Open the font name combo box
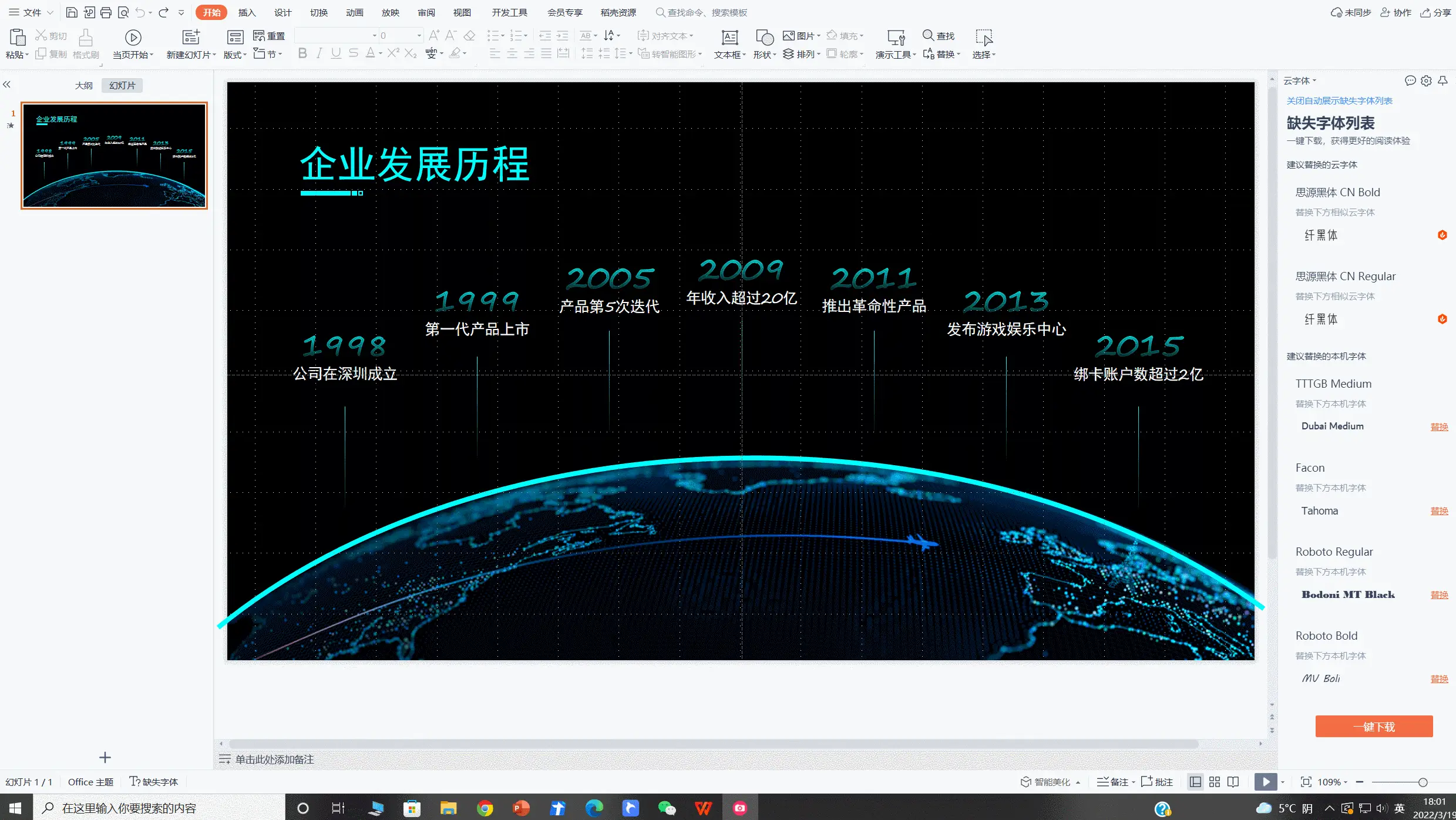Viewport: 1456px width, 820px height. (336, 35)
